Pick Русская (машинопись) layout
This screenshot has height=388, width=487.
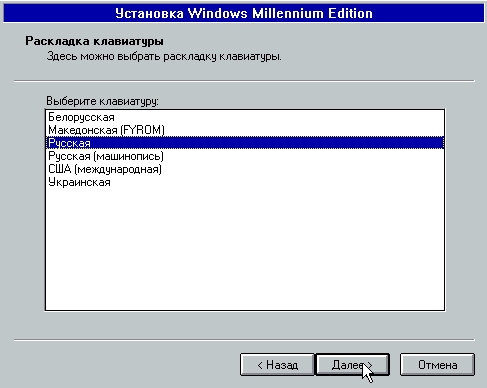point(245,156)
